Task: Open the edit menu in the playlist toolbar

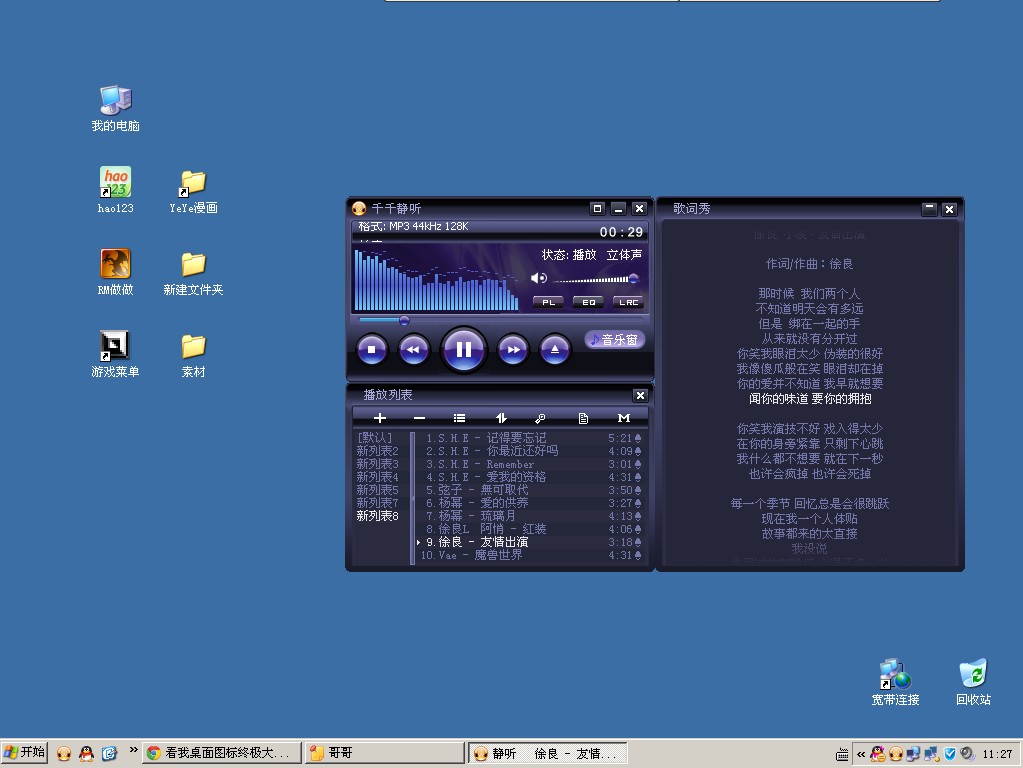Action: tap(583, 418)
